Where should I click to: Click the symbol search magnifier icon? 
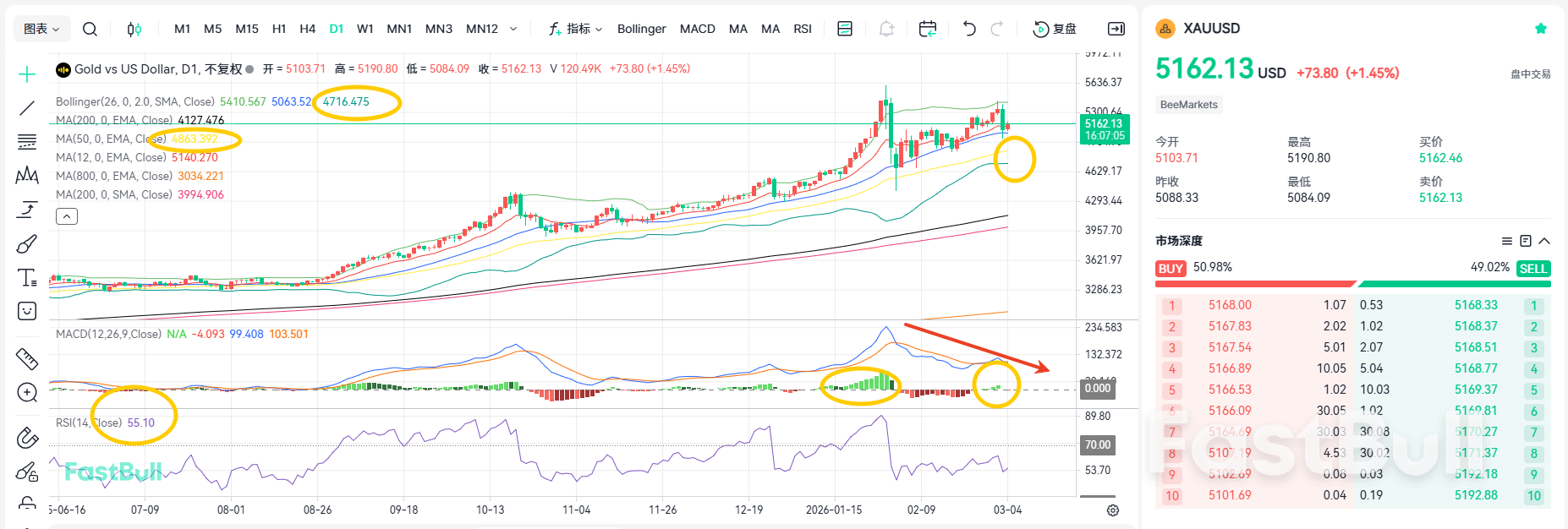tap(90, 29)
